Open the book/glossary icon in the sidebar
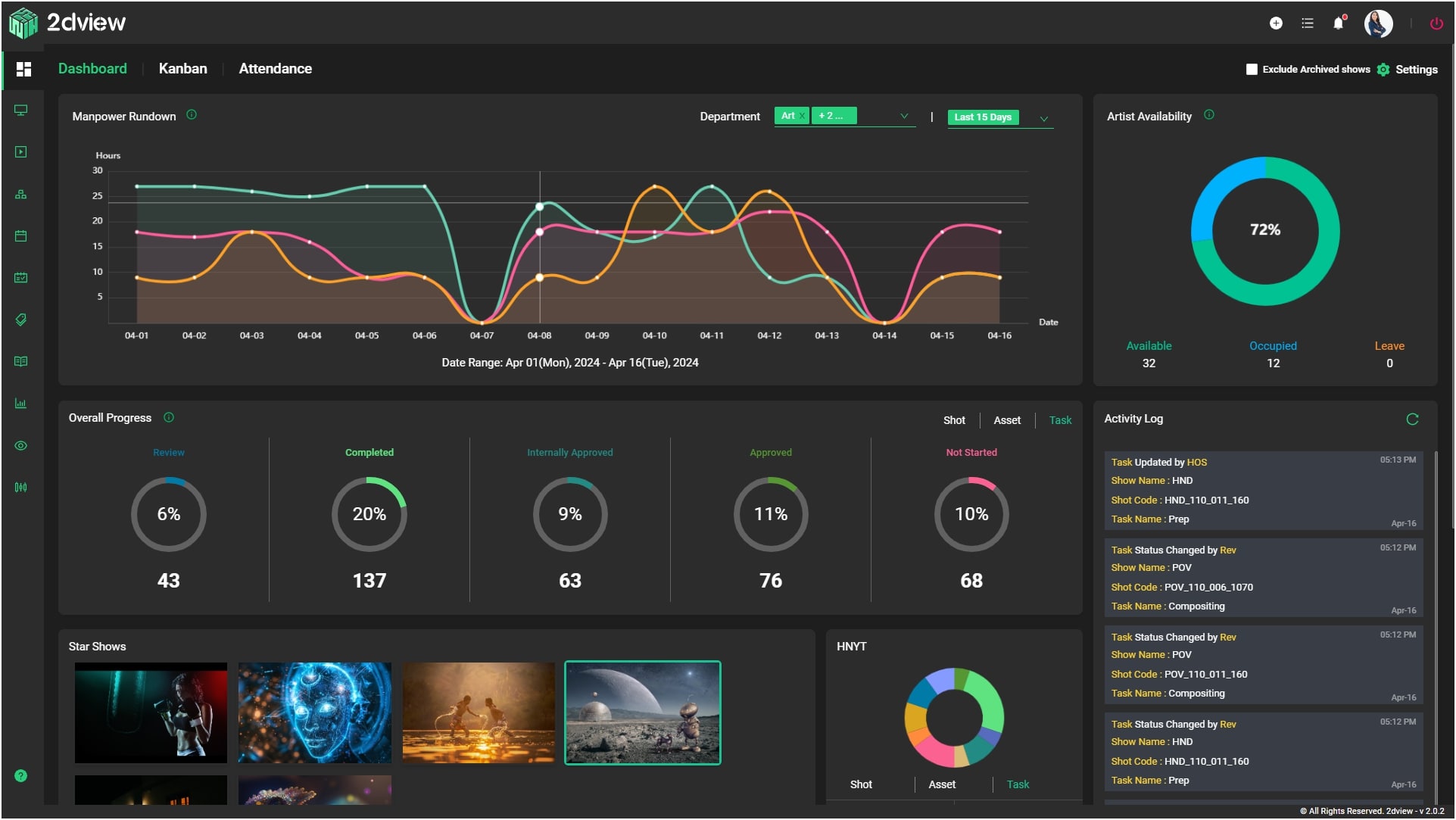1456x820 pixels. click(x=21, y=361)
